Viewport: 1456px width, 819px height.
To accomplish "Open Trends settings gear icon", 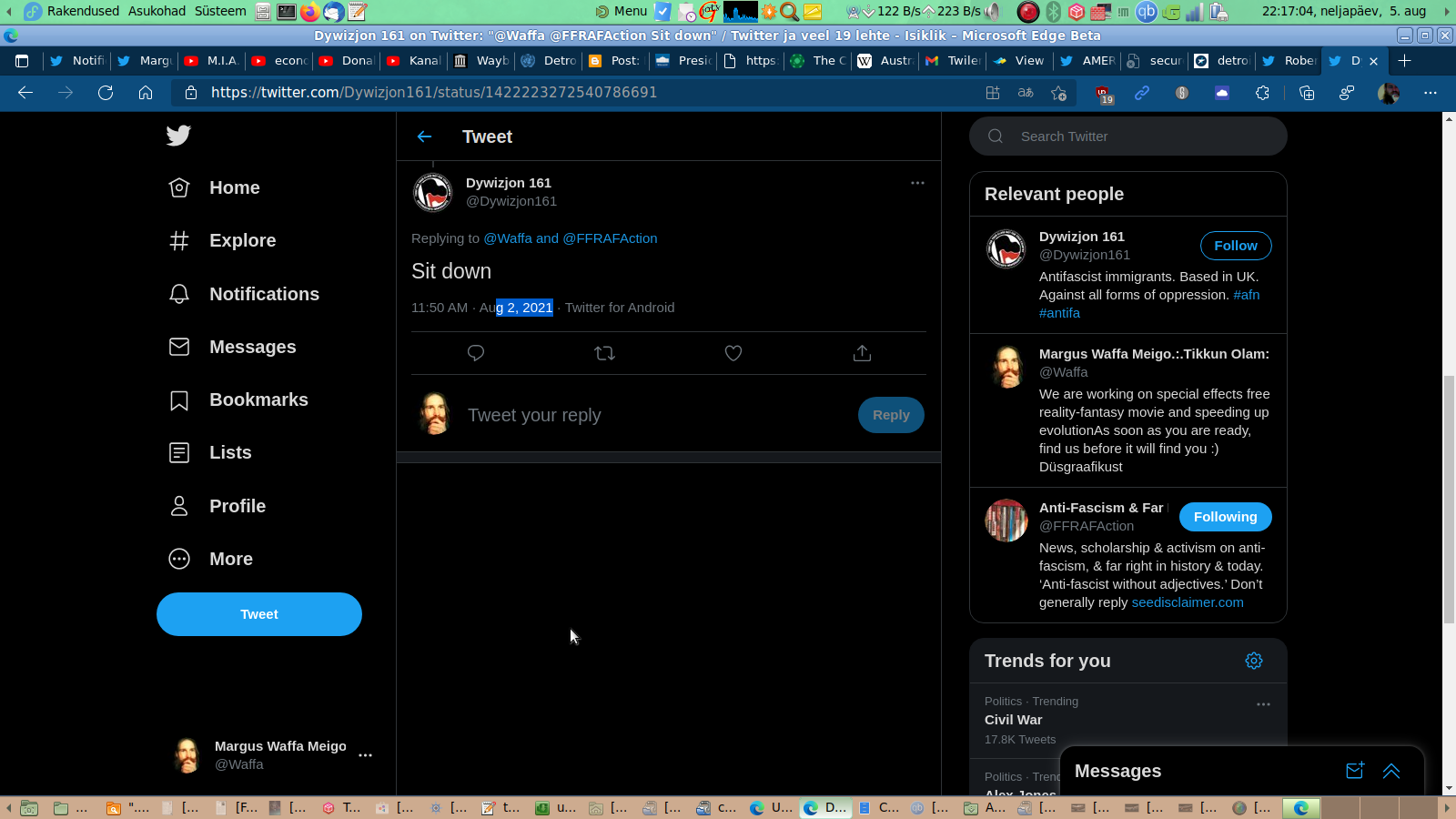I will click(1254, 661).
